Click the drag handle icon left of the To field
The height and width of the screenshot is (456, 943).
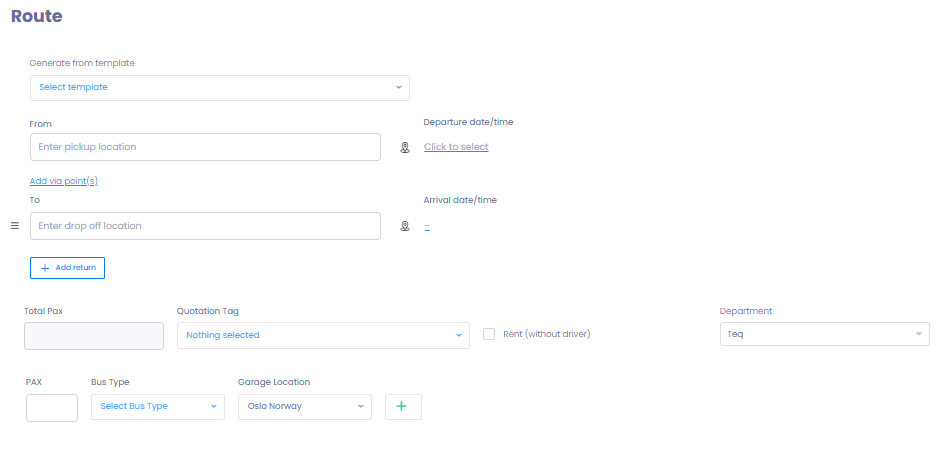[x=15, y=226]
